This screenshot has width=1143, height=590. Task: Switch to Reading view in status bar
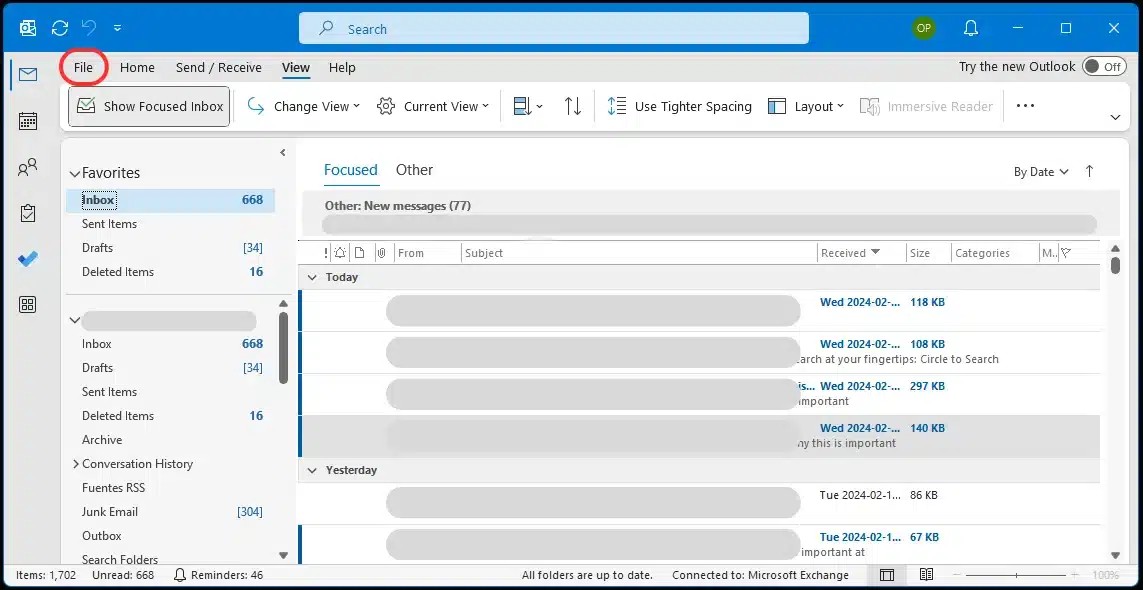click(x=926, y=575)
